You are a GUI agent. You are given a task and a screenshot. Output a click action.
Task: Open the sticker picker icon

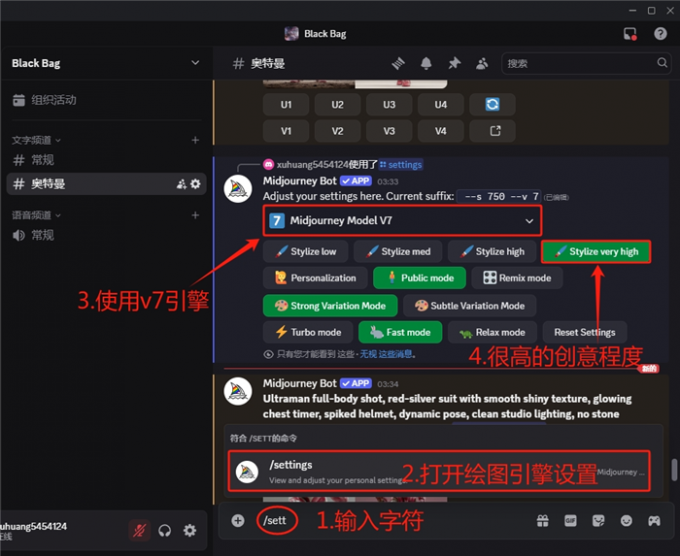(598, 520)
